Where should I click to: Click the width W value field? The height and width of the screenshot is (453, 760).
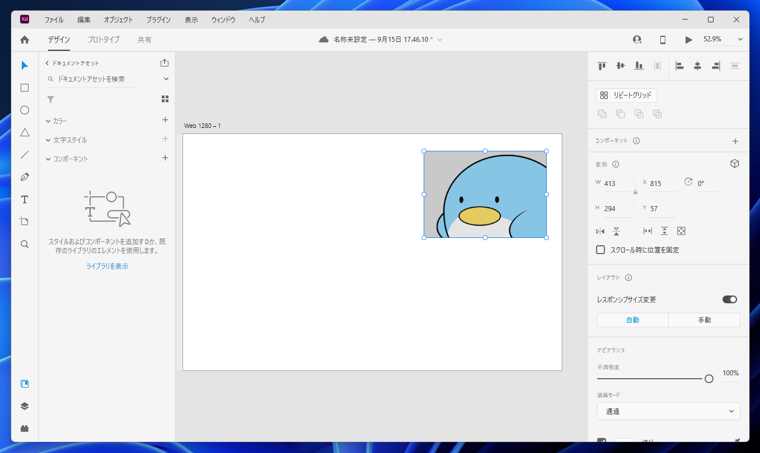[x=617, y=184]
